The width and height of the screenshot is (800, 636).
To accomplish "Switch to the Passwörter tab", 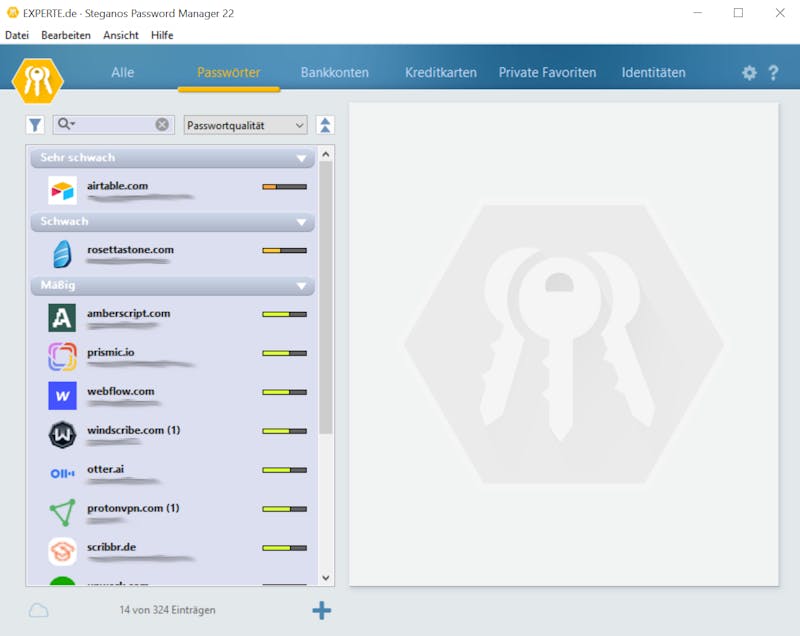I will (x=229, y=72).
